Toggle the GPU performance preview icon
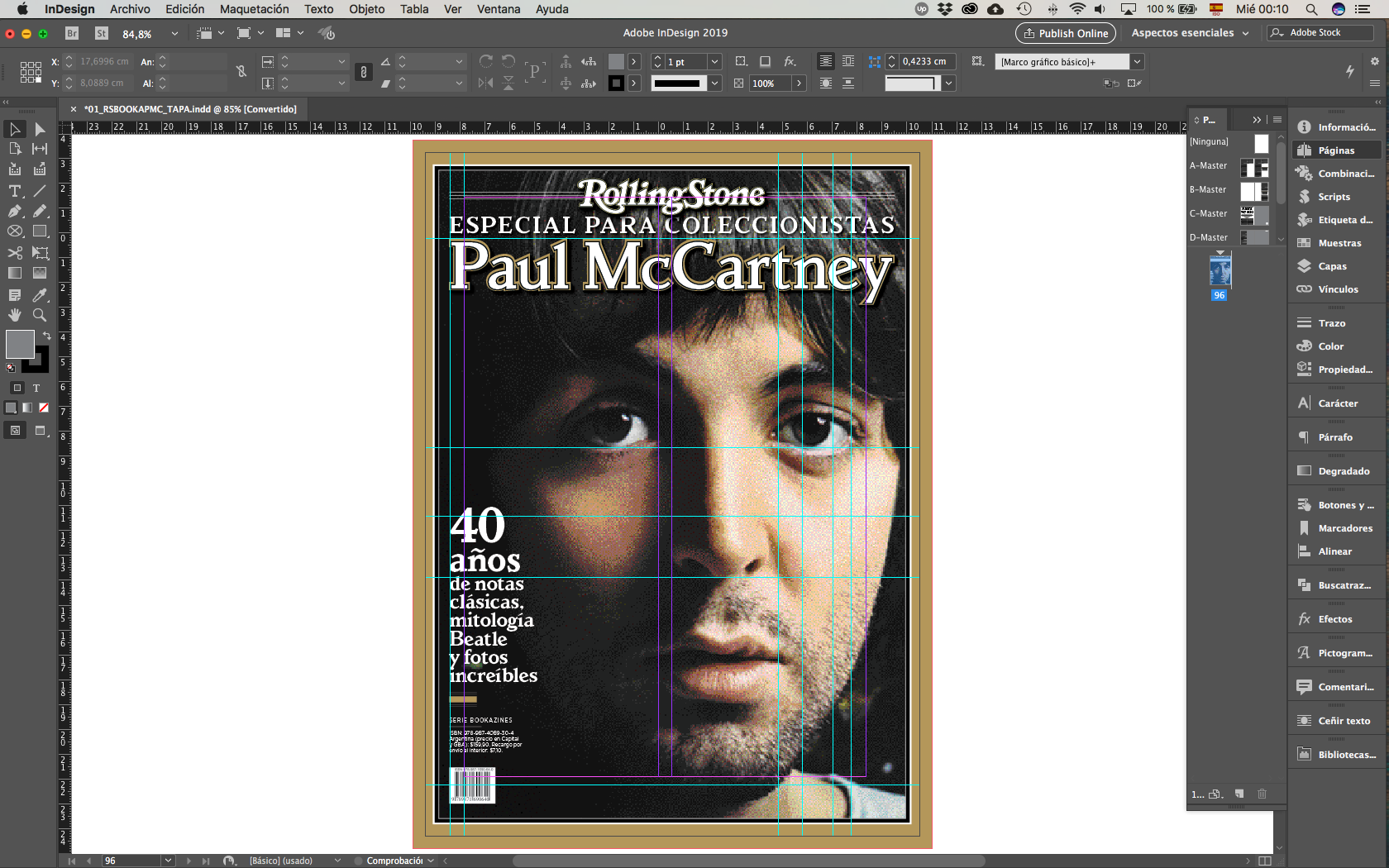The width and height of the screenshot is (1389, 868). tap(327, 33)
